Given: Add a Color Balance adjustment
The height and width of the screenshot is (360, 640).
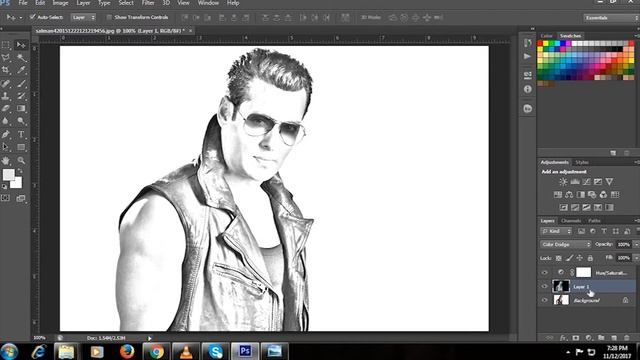Looking at the screenshot, I should 569,195.
